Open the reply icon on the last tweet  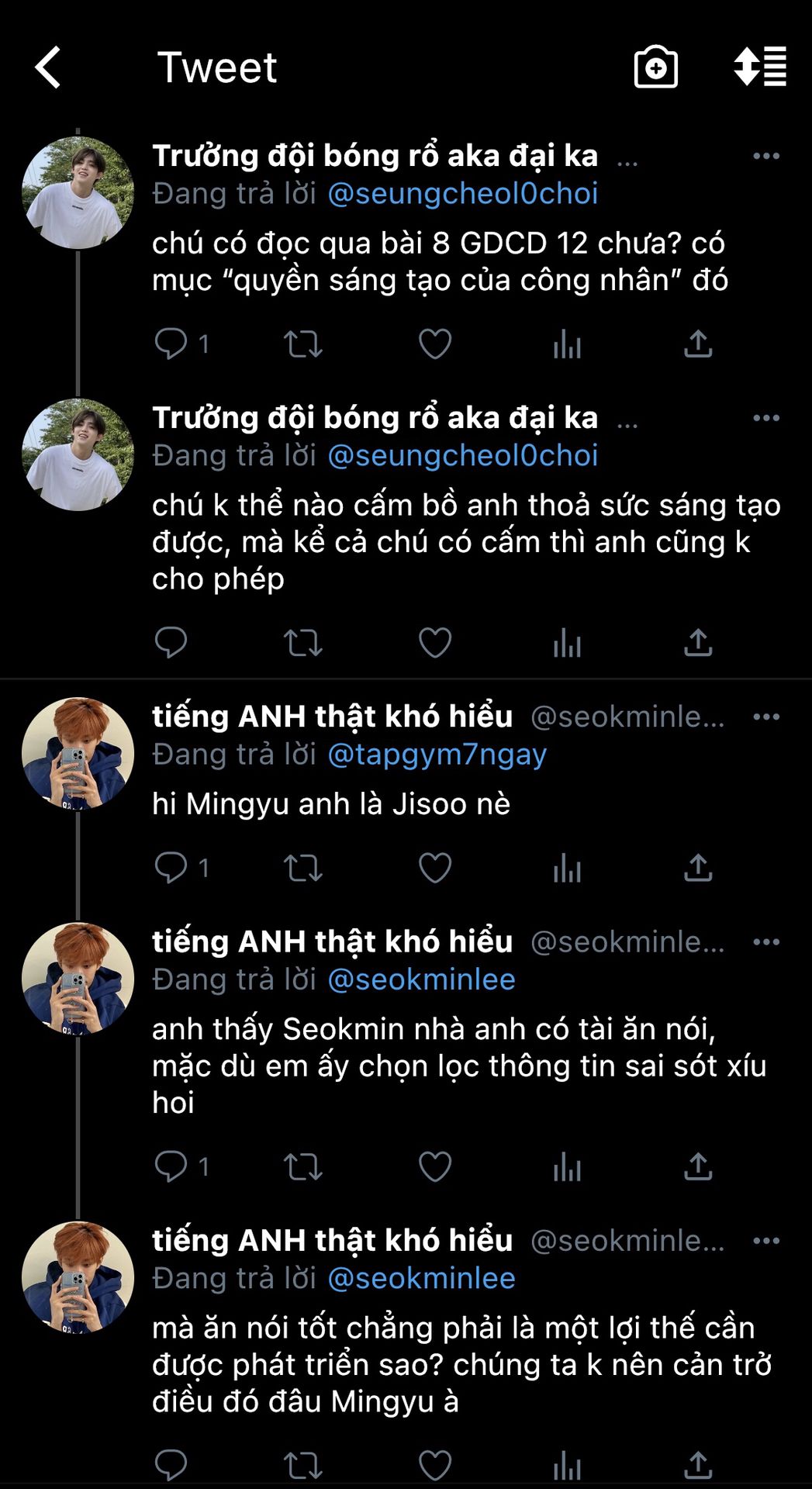(x=171, y=1465)
